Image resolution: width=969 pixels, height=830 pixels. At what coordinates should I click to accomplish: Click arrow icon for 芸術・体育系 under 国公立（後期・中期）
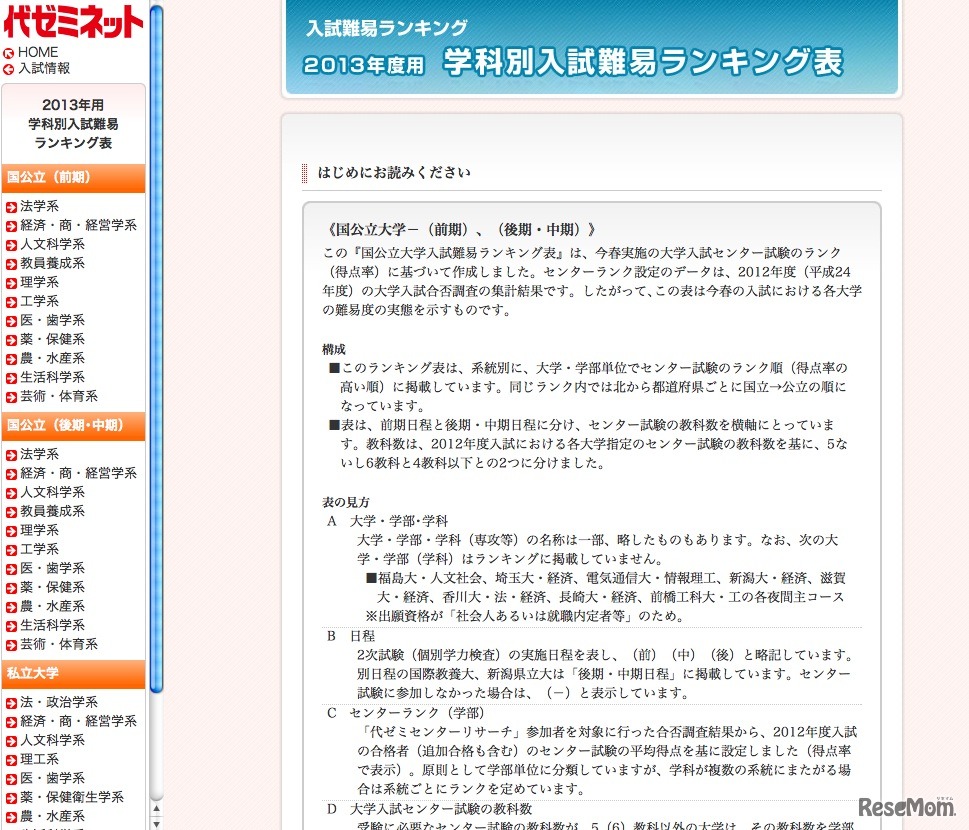point(11,646)
